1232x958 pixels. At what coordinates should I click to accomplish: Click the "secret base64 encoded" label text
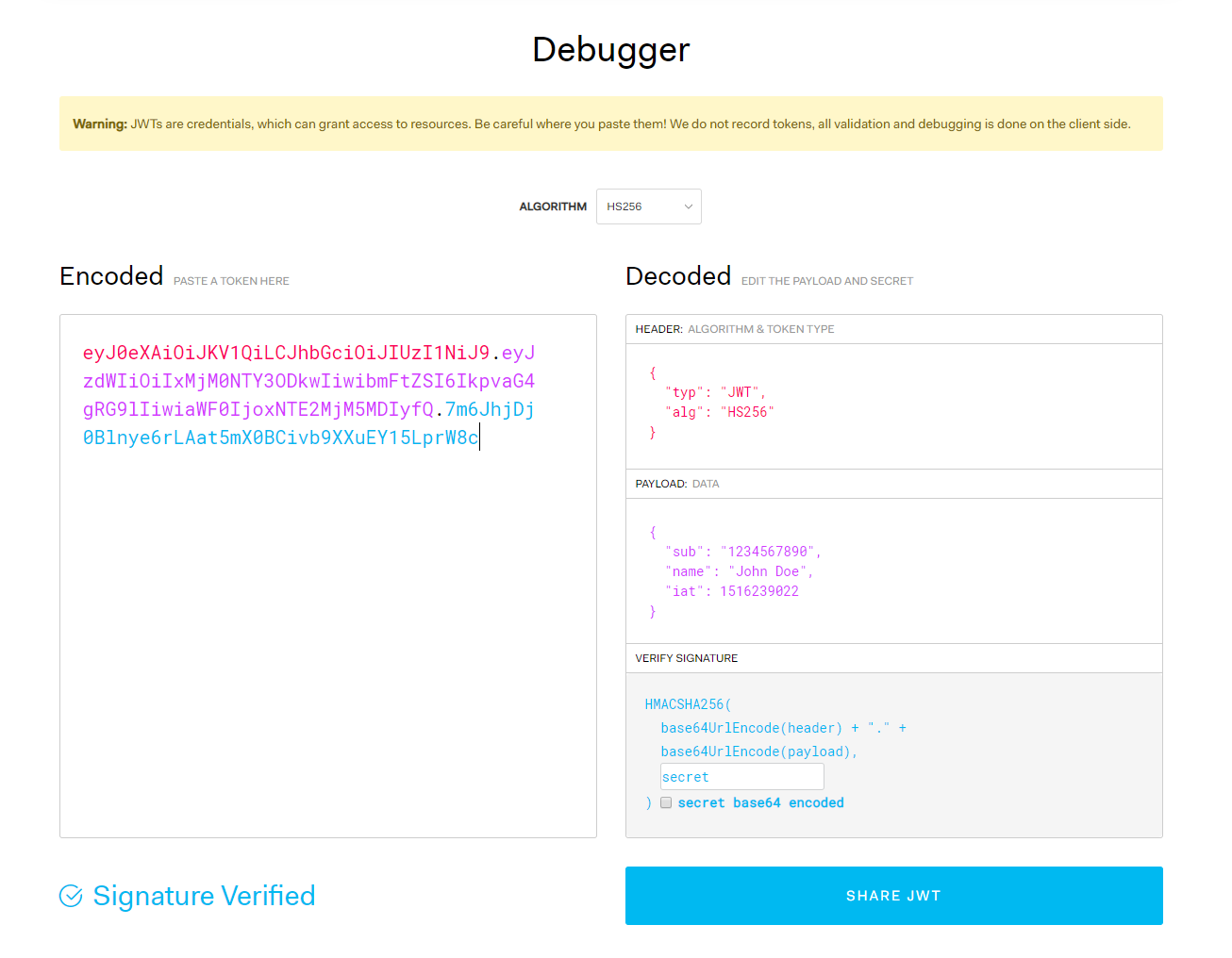tap(760, 802)
